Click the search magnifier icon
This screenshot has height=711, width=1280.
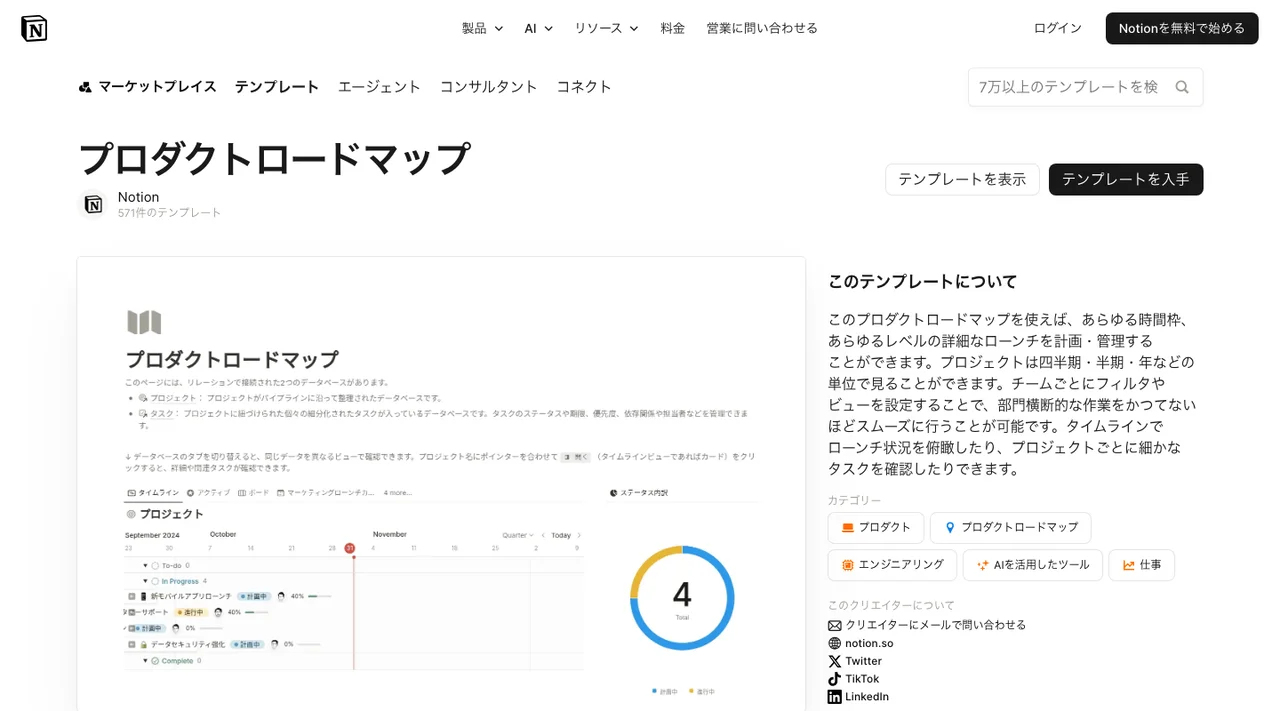click(1182, 87)
